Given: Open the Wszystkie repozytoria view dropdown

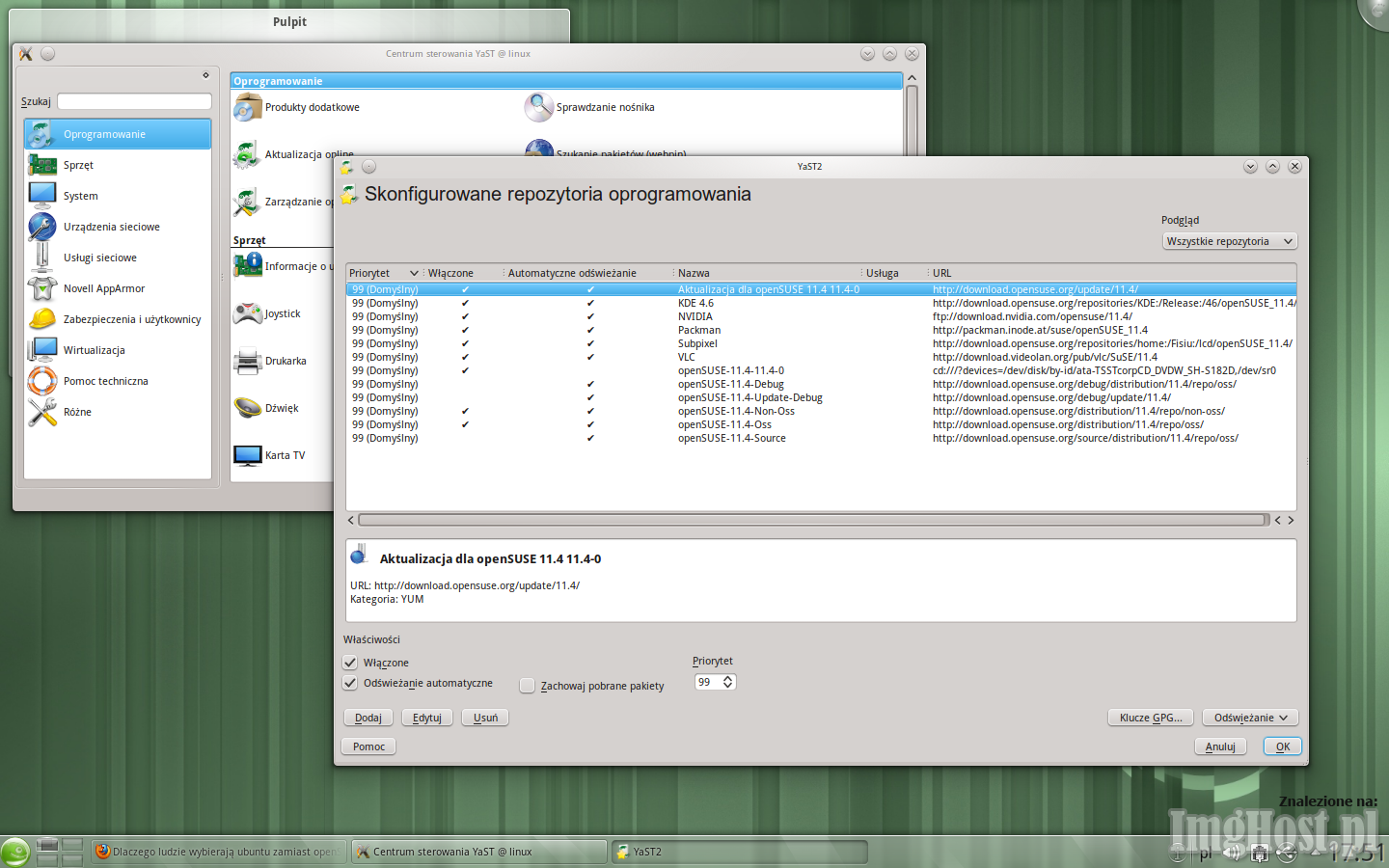Looking at the screenshot, I should tap(1230, 241).
